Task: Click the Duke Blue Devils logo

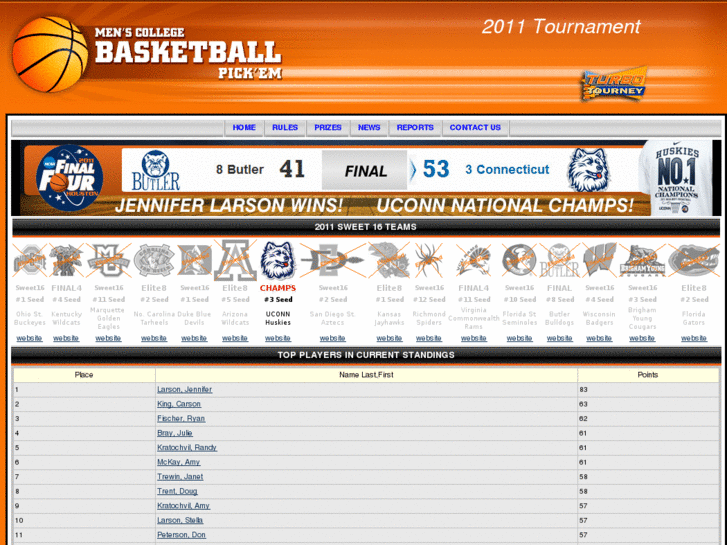Action: point(194,260)
